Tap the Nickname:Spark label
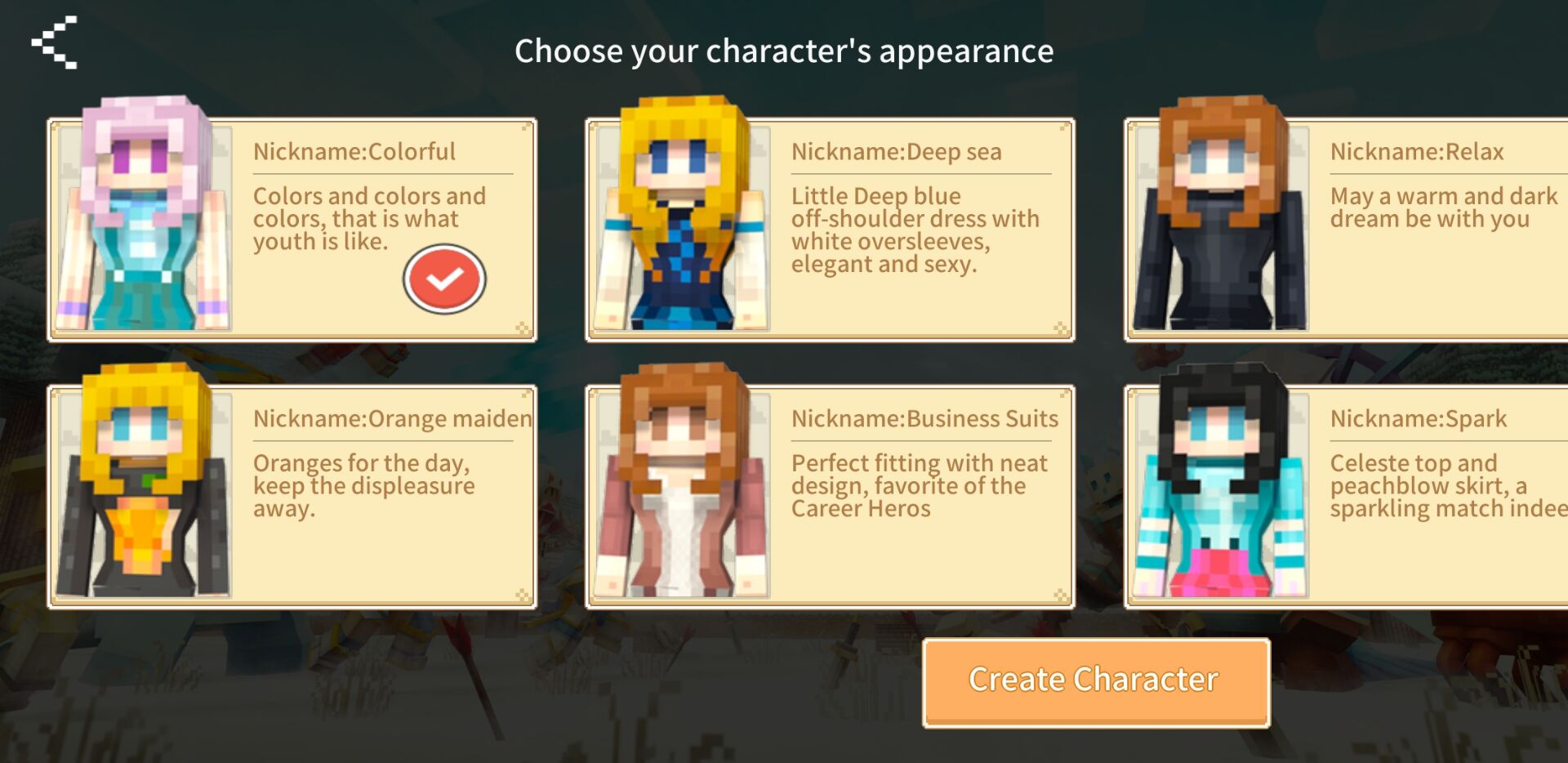Viewport: 1568px width, 763px height. [x=1418, y=418]
